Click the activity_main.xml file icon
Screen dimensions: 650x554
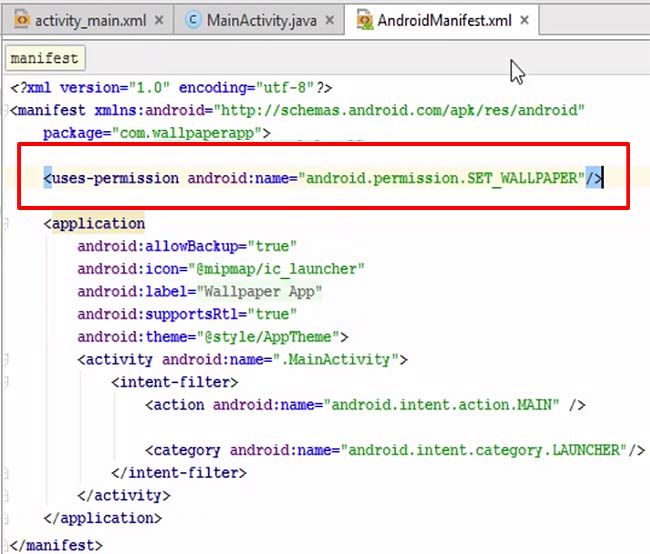pyautogui.click(x=22, y=19)
